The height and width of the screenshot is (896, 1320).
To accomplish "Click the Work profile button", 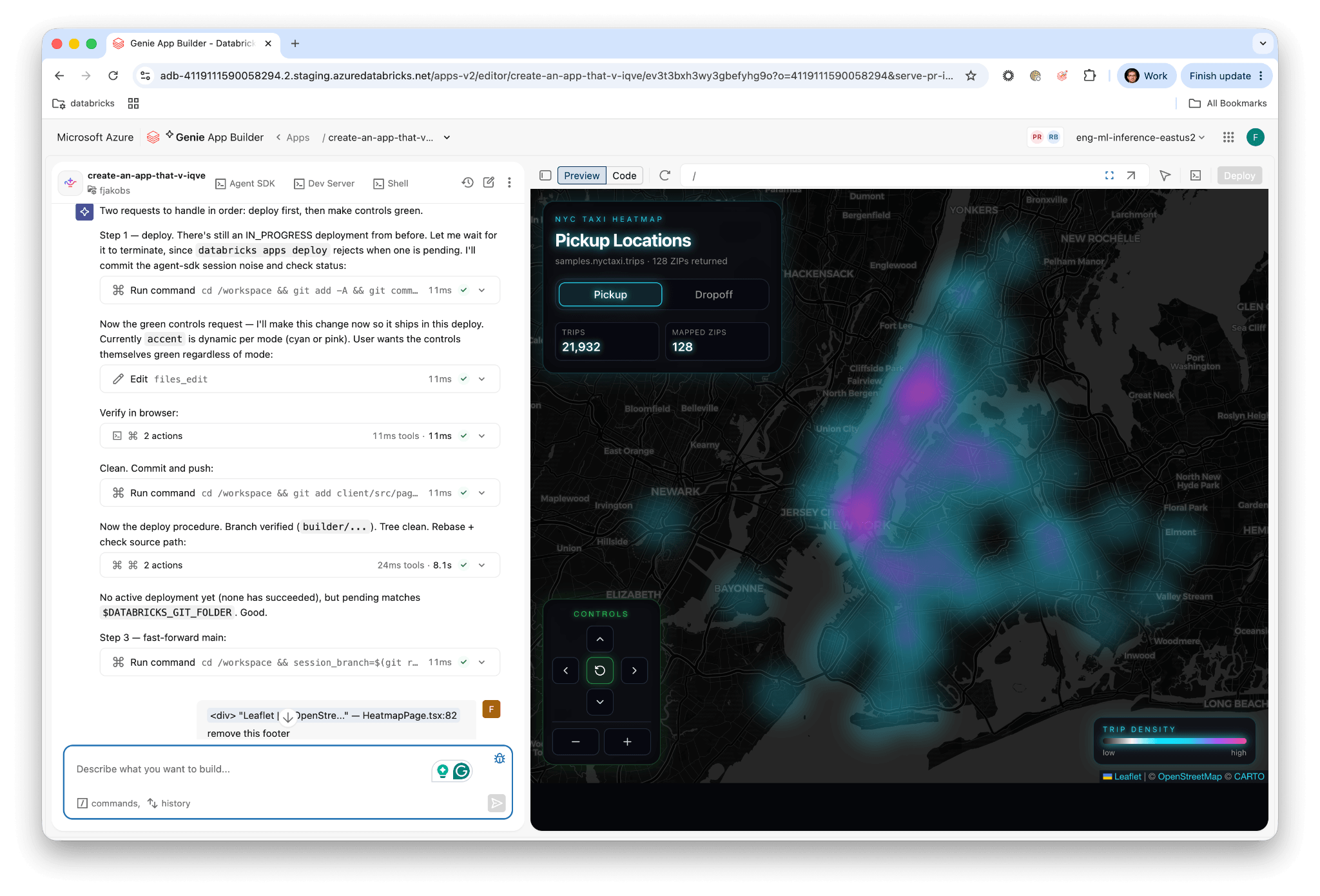I will click(x=1147, y=76).
